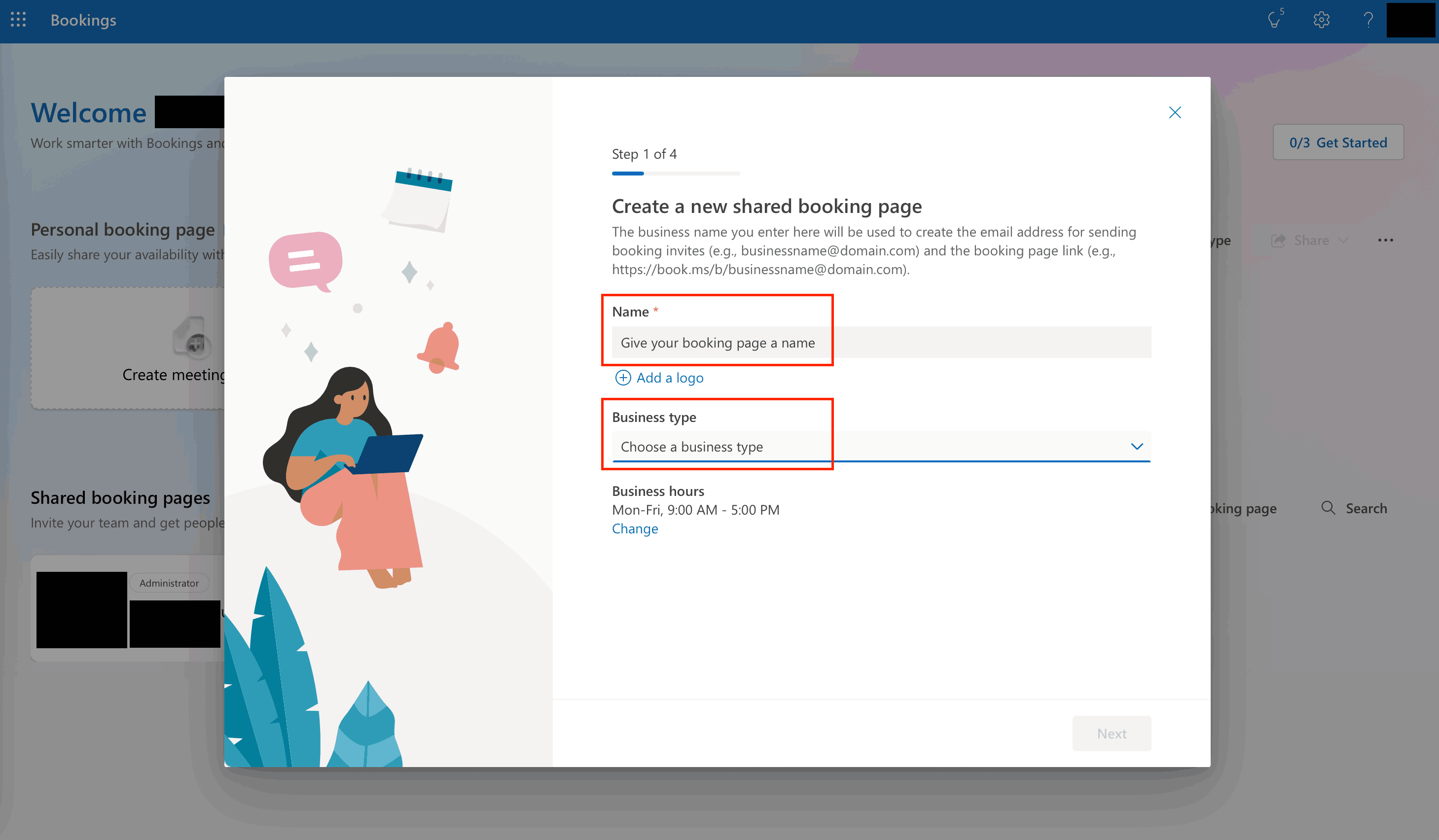The height and width of the screenshot is (840, 1439).
Task: Click the Shared booking pages heading
Action: click(120, 497)
